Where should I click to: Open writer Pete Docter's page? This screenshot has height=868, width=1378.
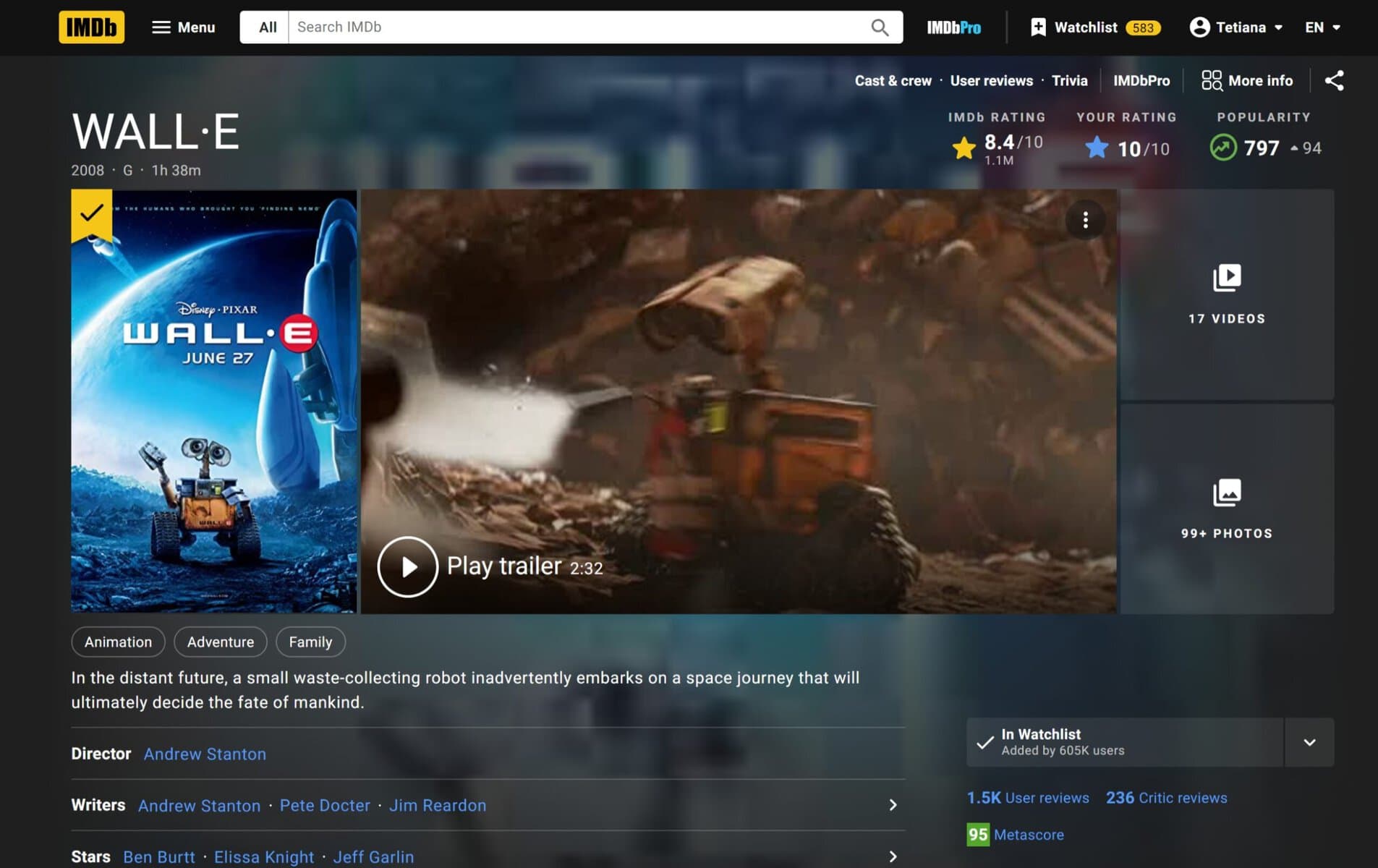tap(325, 805)
